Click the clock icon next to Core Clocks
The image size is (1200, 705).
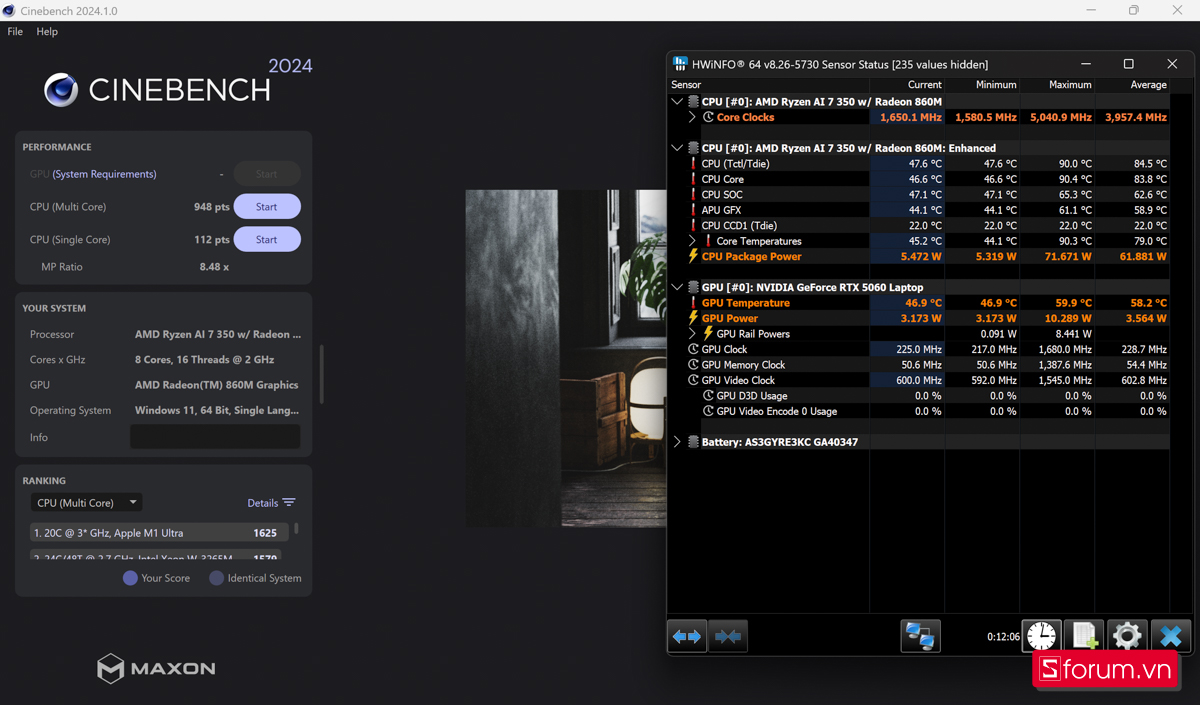pos(708,117)
